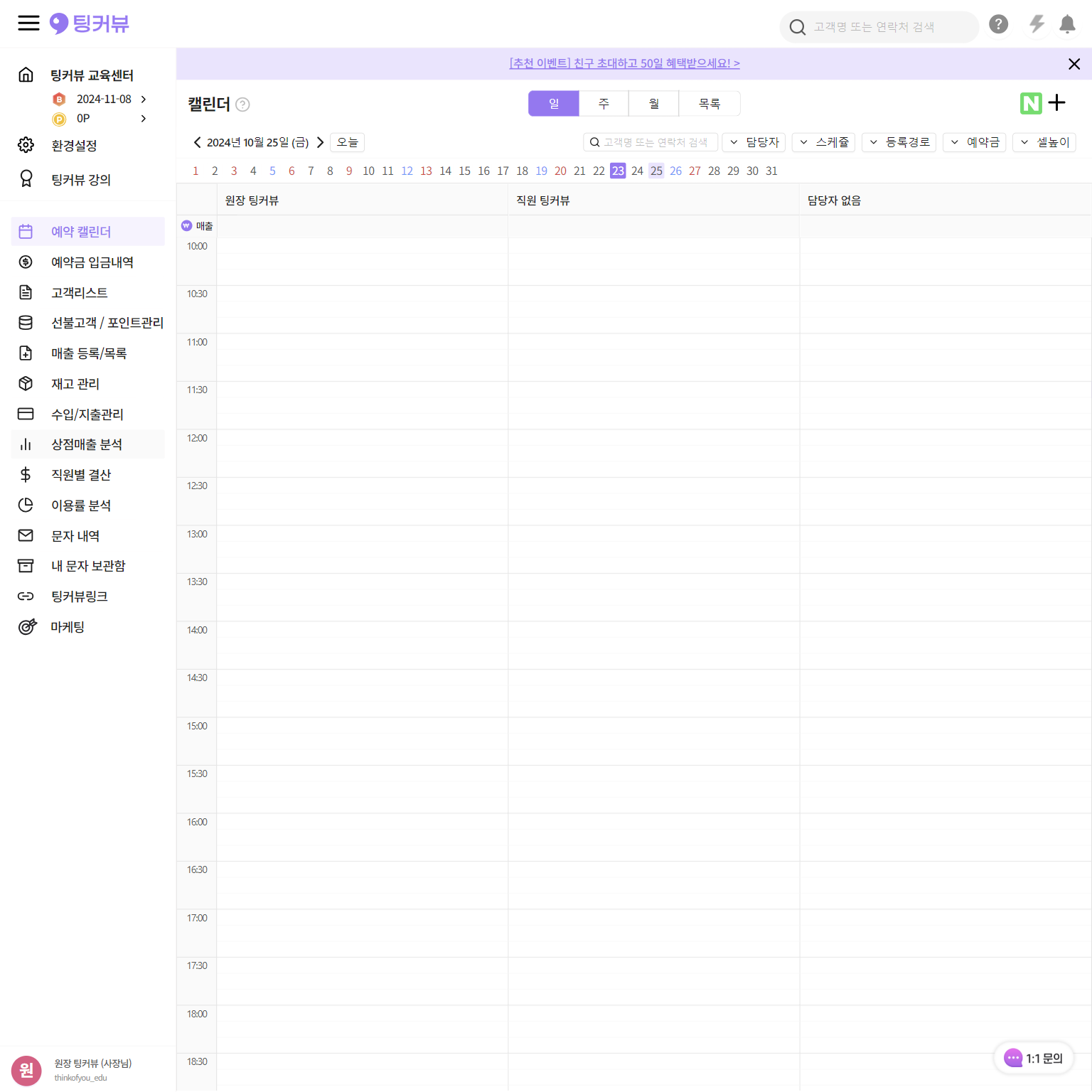Viewport: 1092px width, 1092px height.
Task: Open 고객리스트 menu item
Action: tap(88, 292)
